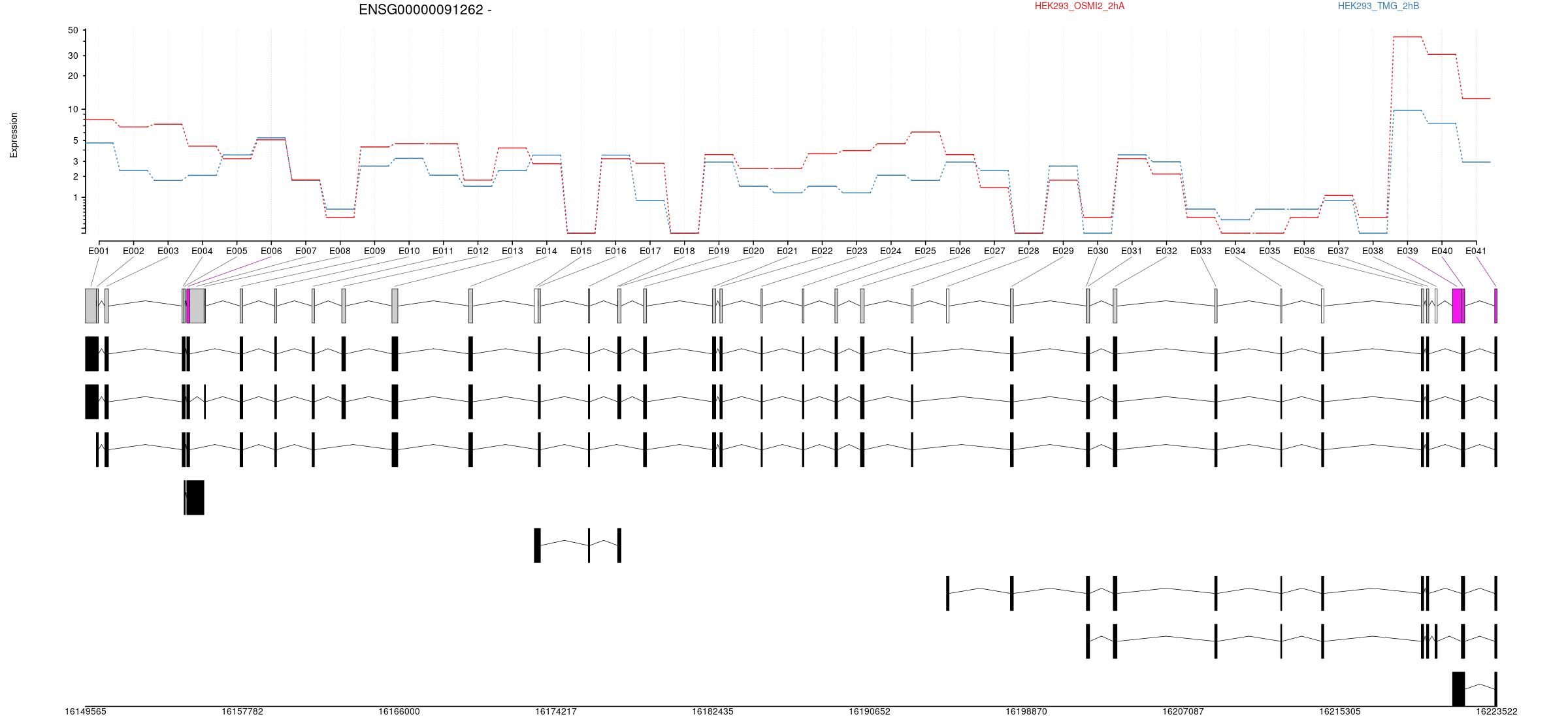Screen dimensions: 1568x725
Task: Click the three-exon short transcript's first exon
Action: (538, 545)
